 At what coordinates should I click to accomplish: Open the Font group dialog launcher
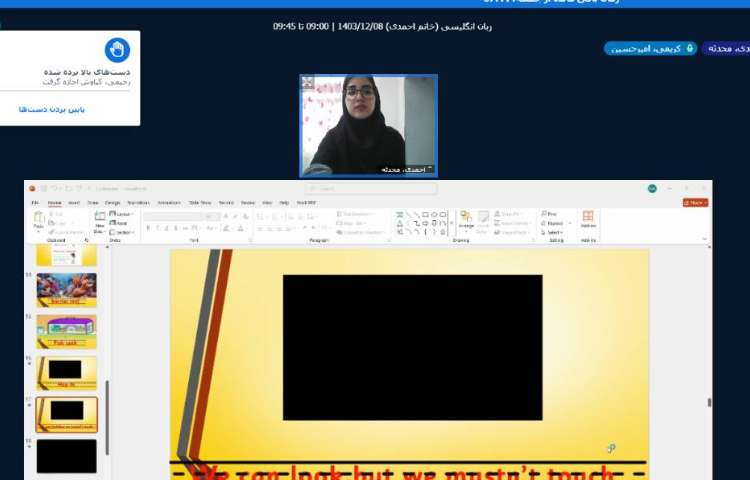(251, 240)
